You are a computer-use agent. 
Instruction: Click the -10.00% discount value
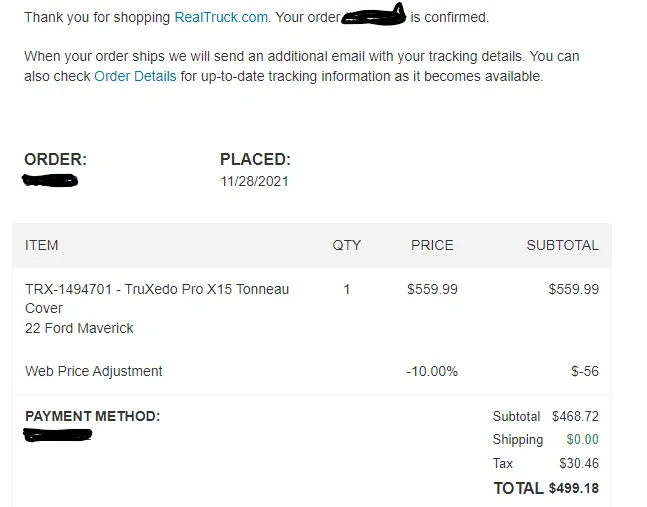click(x=432, y=371)
